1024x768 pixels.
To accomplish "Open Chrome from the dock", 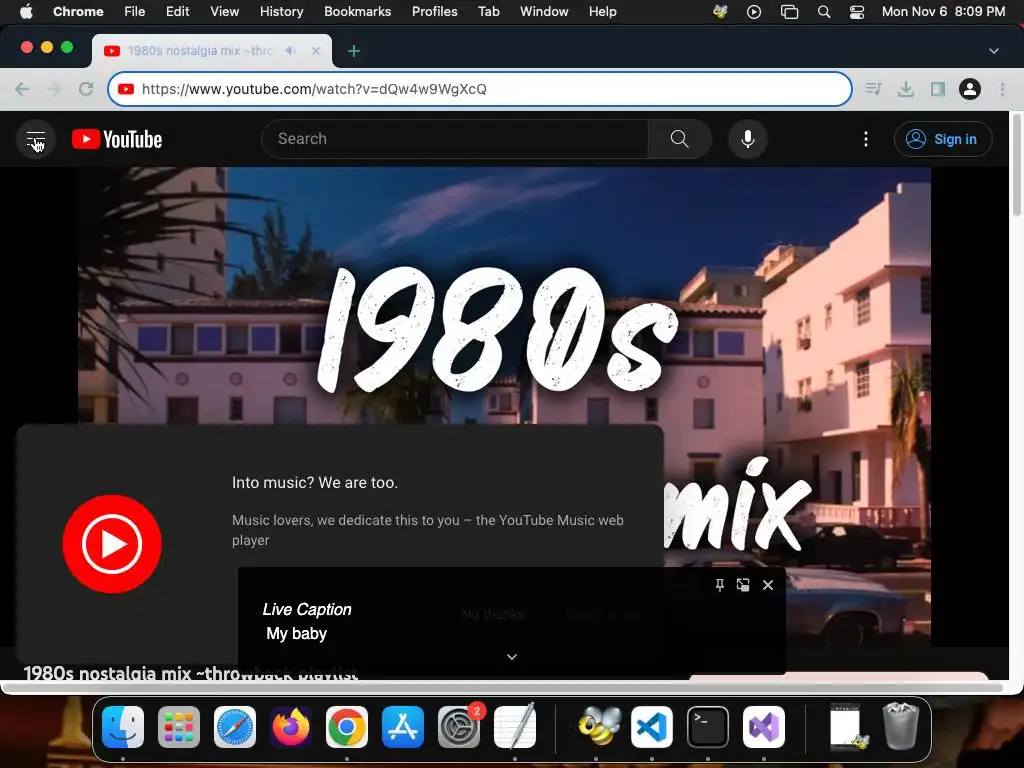I will 347,727.
